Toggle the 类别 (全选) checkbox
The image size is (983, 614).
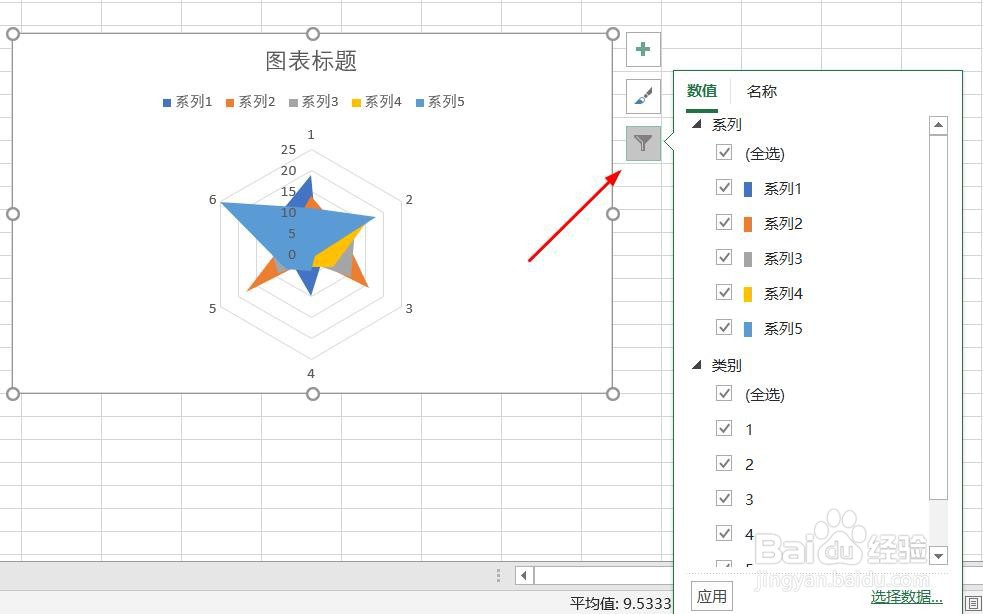tap(724, 393)
